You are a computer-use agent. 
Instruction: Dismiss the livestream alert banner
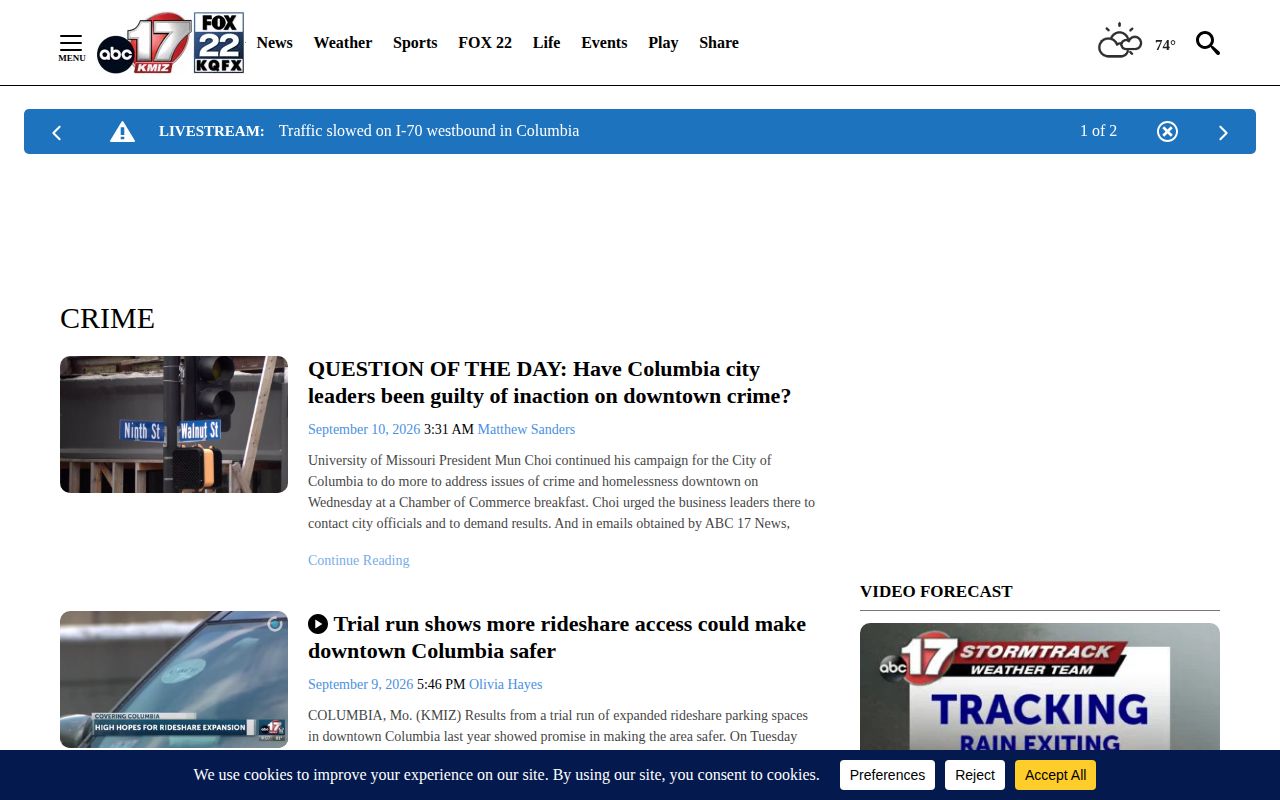coord(1167,131)
